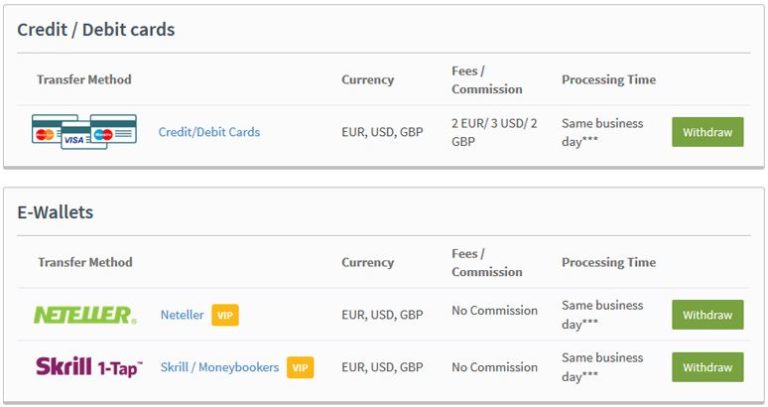This screenshot has width=768, height=407.
Task: Withdraw using Skrill
Action: (x=708, y=367)
